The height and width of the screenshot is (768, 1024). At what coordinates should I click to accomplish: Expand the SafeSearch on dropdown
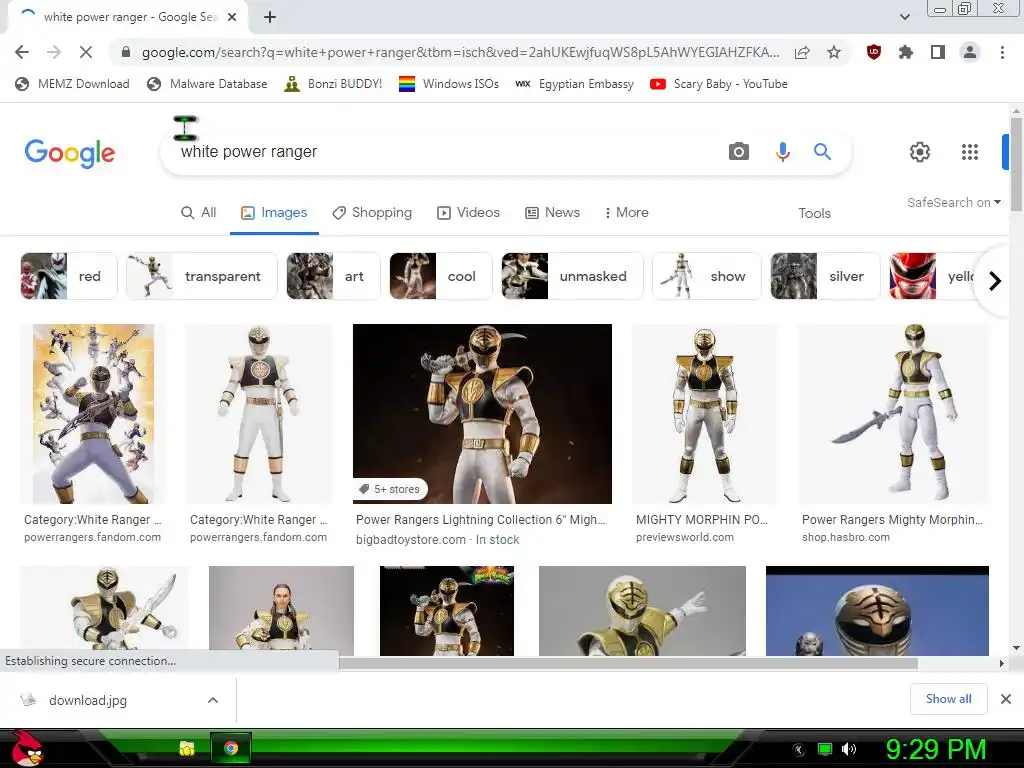pyautogui.click(x=953, y=202)
